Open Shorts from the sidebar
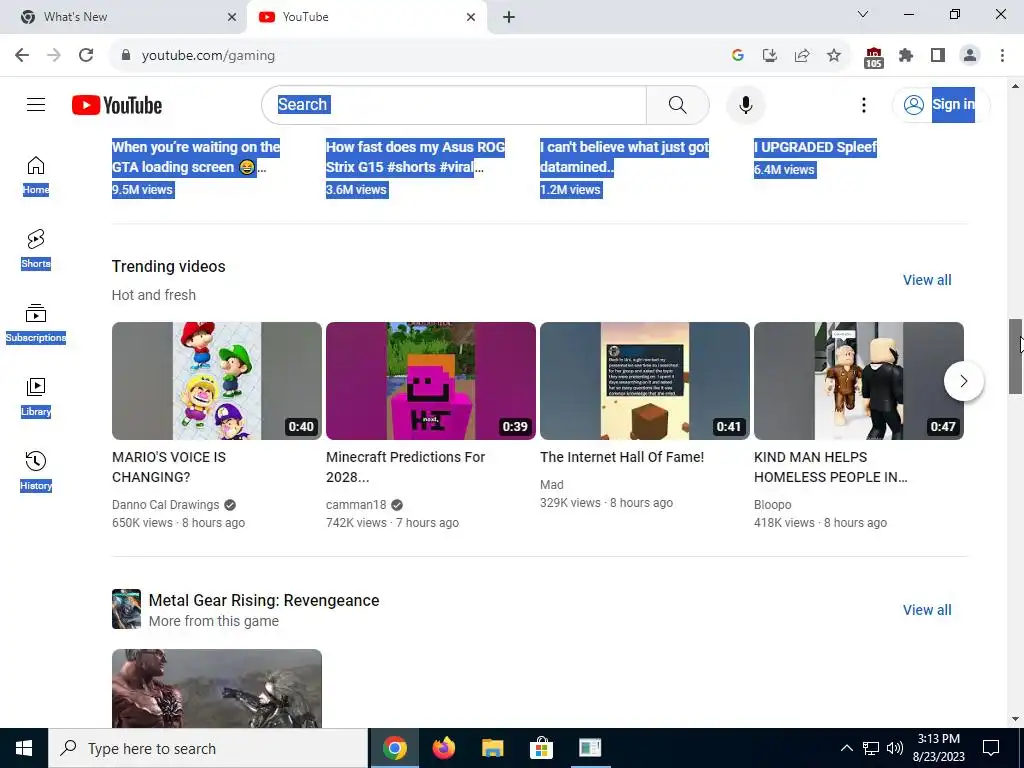The image size is (1024, 768). click(x=36, y=249)
